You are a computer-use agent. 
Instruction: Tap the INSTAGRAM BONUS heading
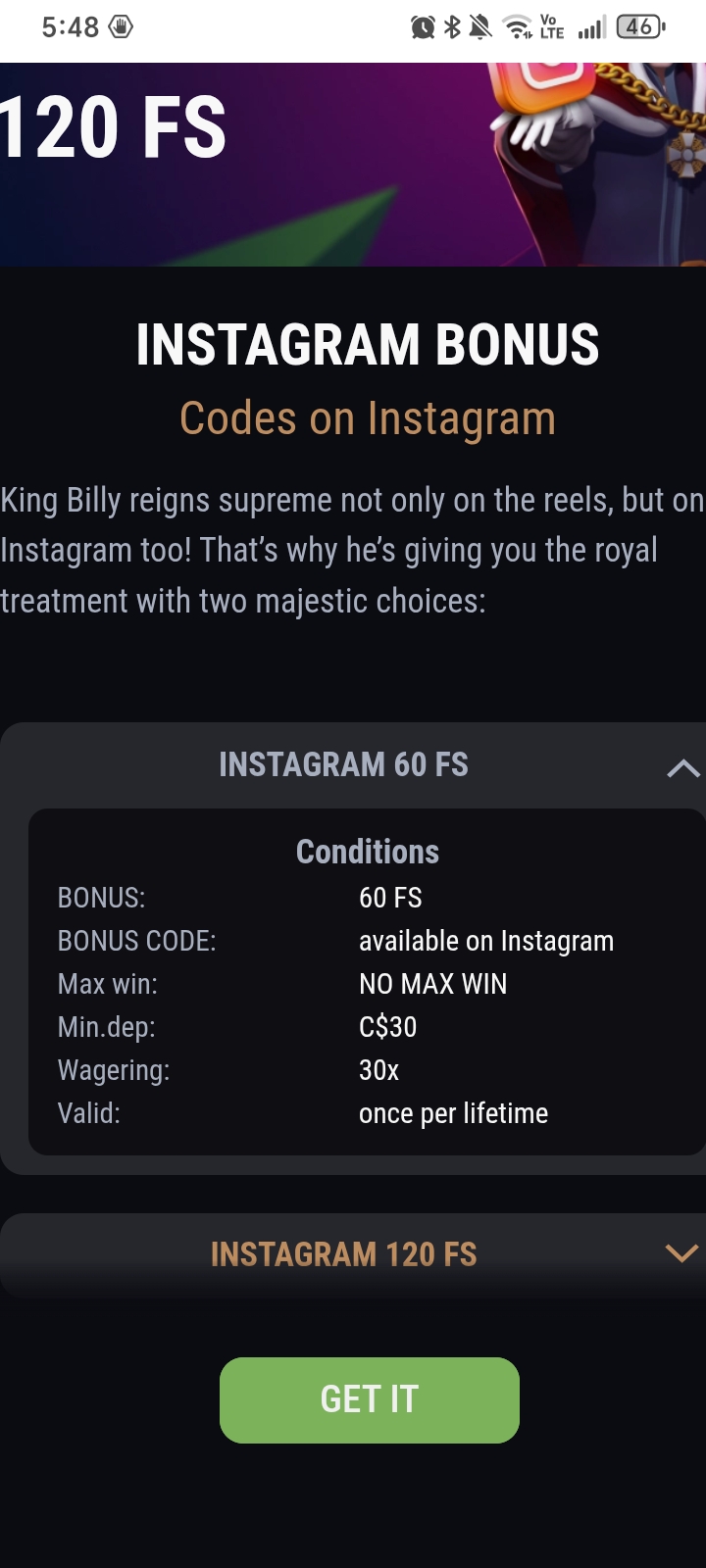pyautogui.click(x=368, y=345)
